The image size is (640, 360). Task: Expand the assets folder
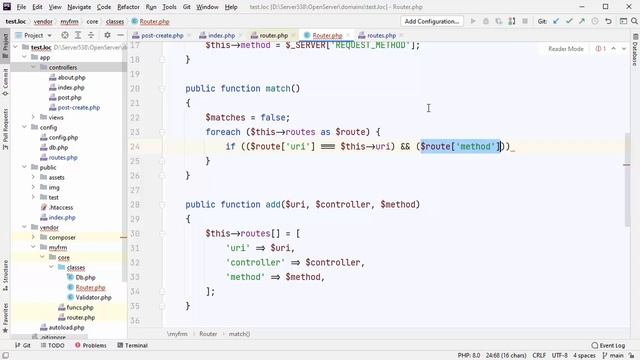(x=33, y=177)
